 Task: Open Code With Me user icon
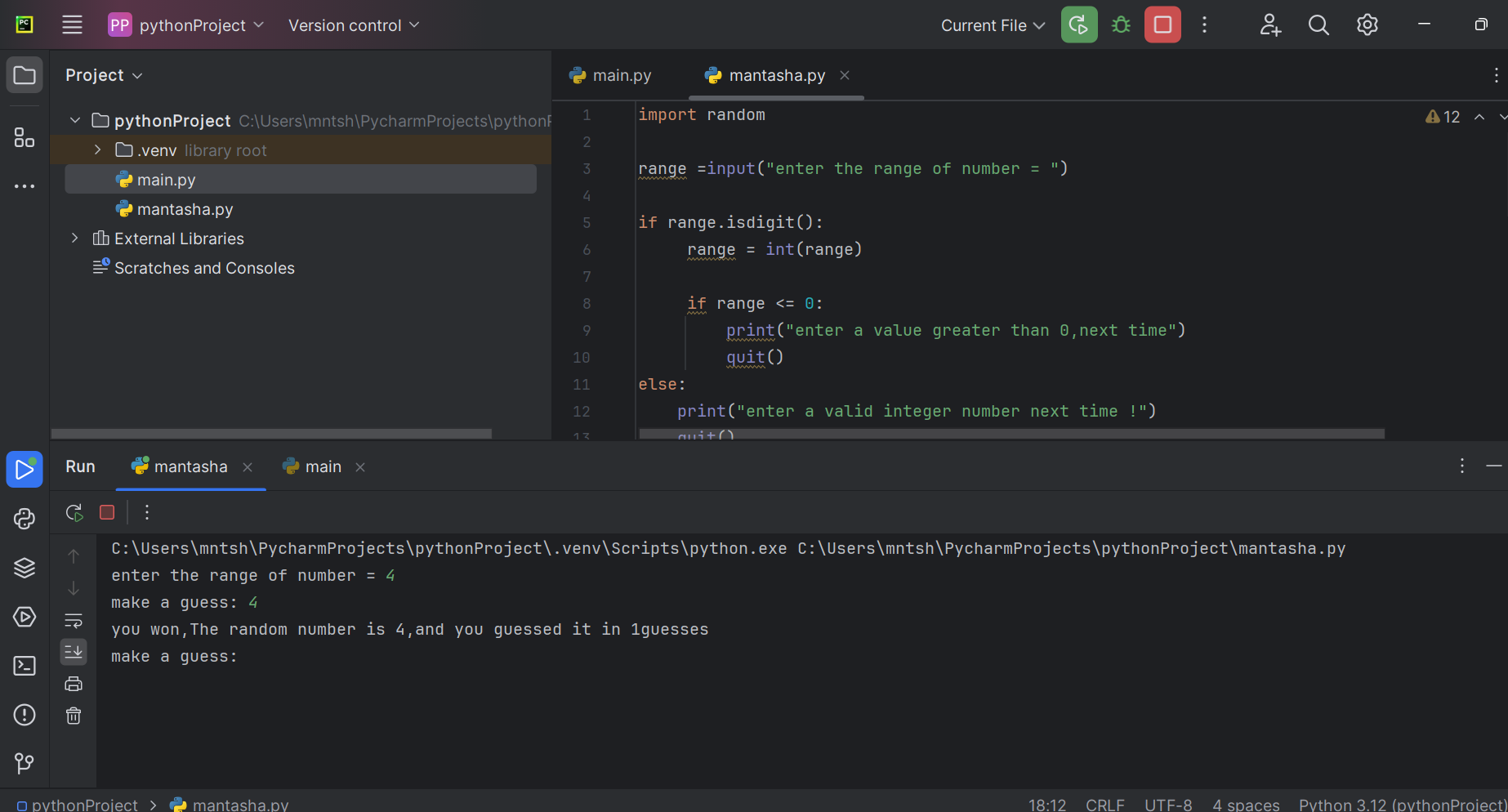tap(1270, 25)
